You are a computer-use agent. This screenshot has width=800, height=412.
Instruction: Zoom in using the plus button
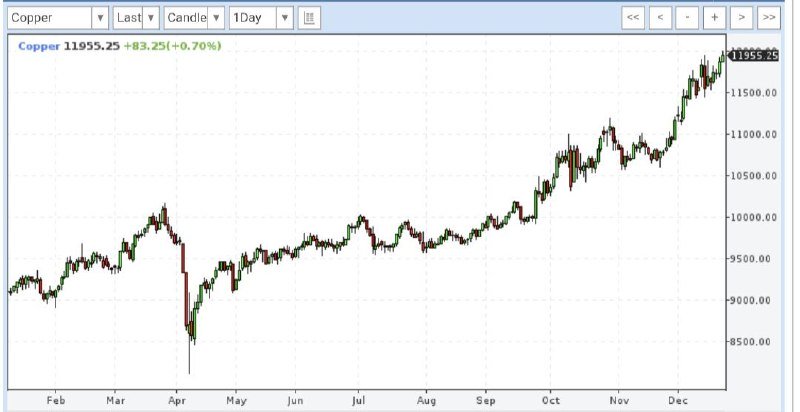click(x=714, y=18)
